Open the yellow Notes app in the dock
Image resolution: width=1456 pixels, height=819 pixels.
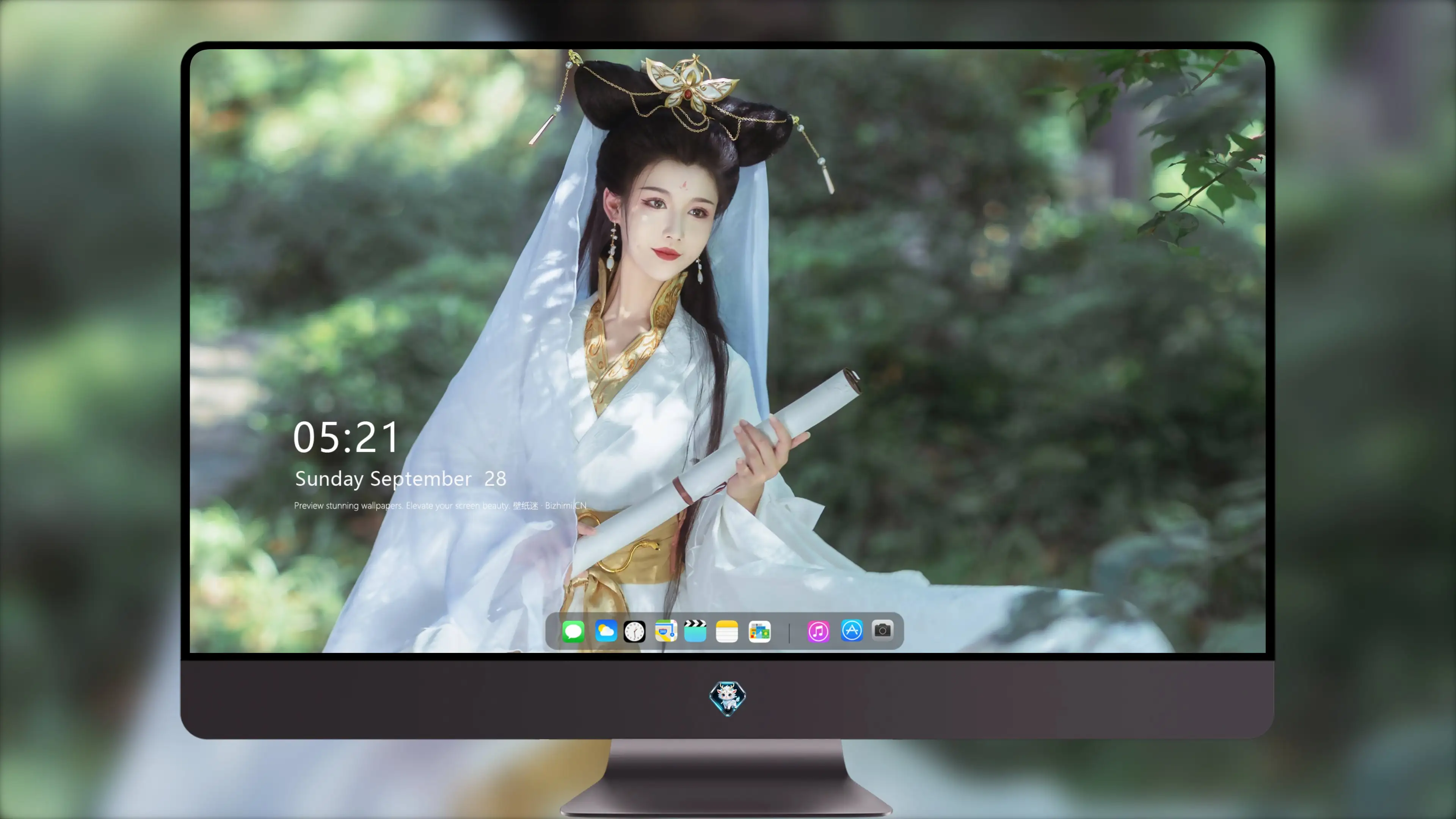point(727,631)
